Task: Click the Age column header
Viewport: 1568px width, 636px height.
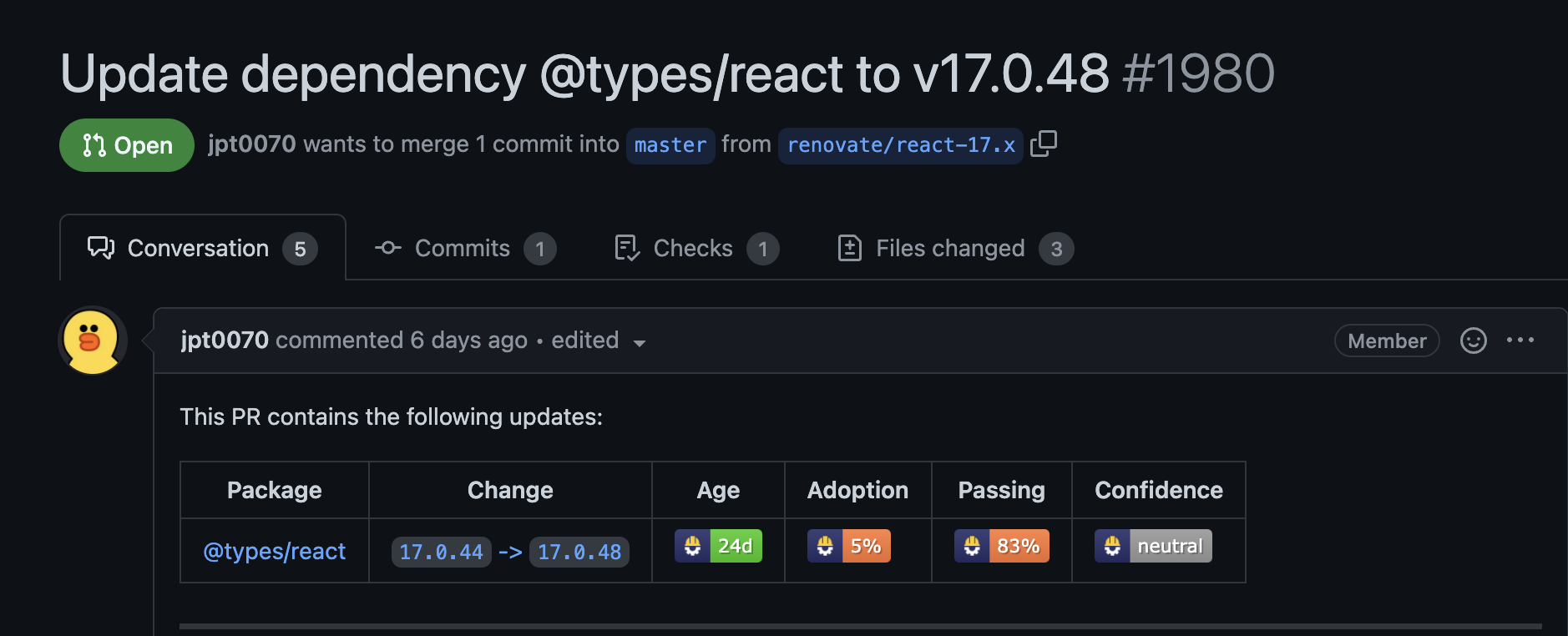Action: pos(719,490)
